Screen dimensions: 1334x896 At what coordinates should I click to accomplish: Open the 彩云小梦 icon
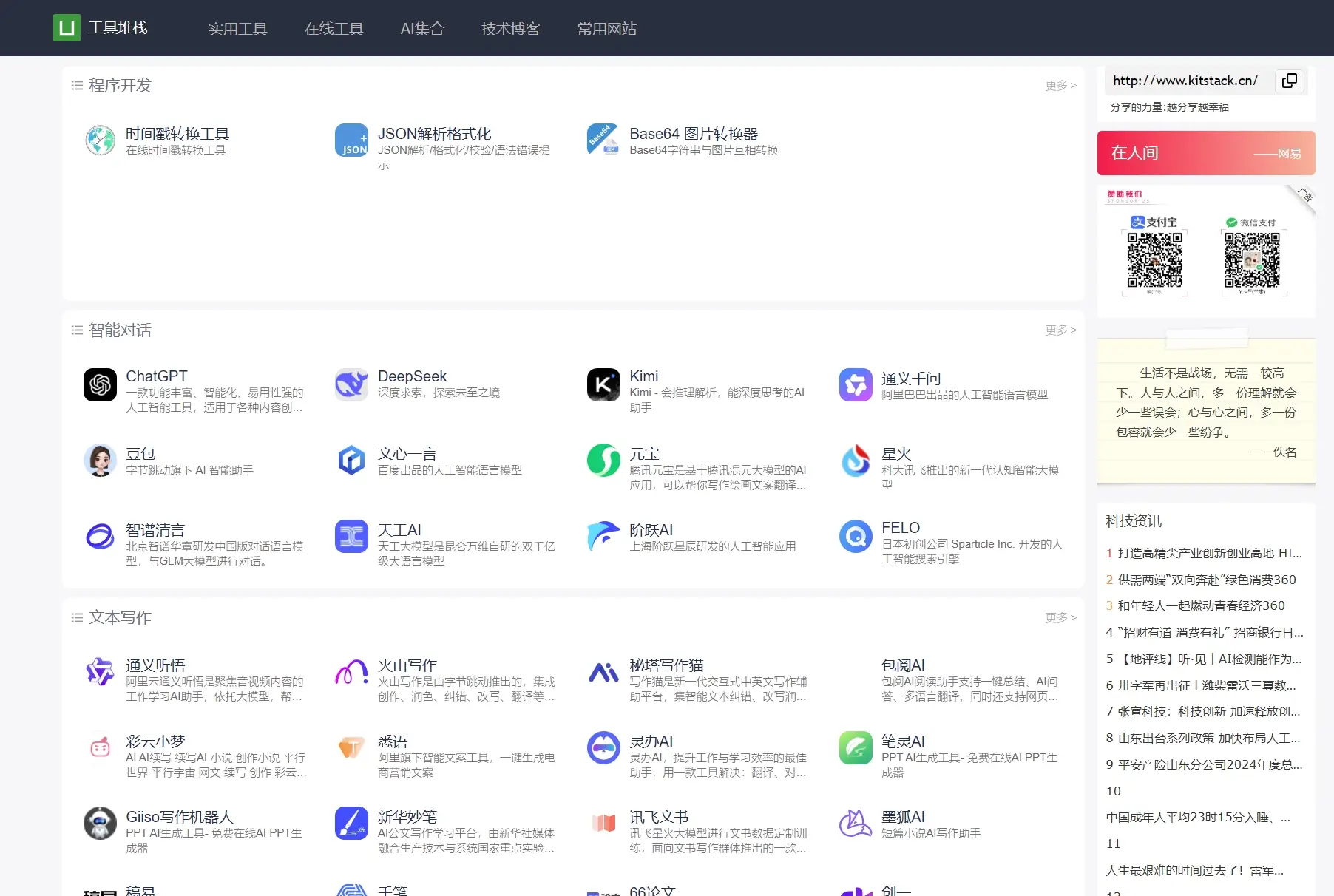coord(100,747)
